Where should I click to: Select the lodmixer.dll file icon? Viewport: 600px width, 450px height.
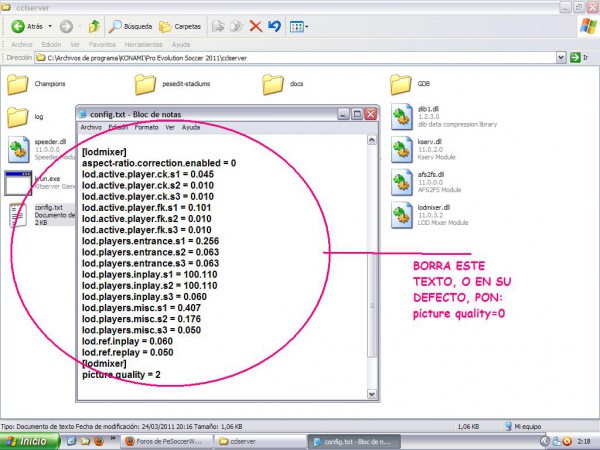(402, 215)
